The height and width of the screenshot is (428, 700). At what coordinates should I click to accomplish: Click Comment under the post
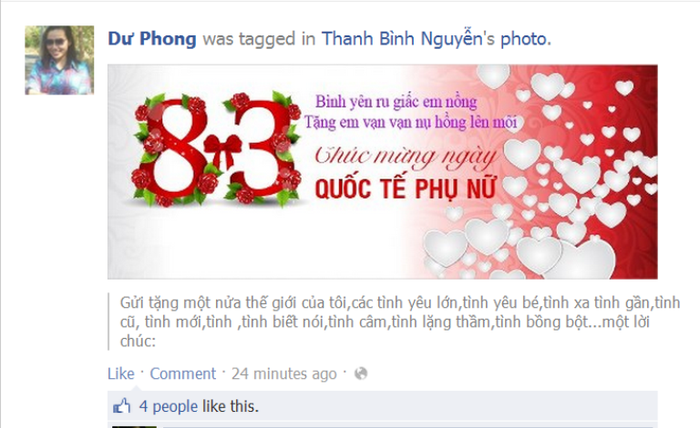(x=183, y=374)
